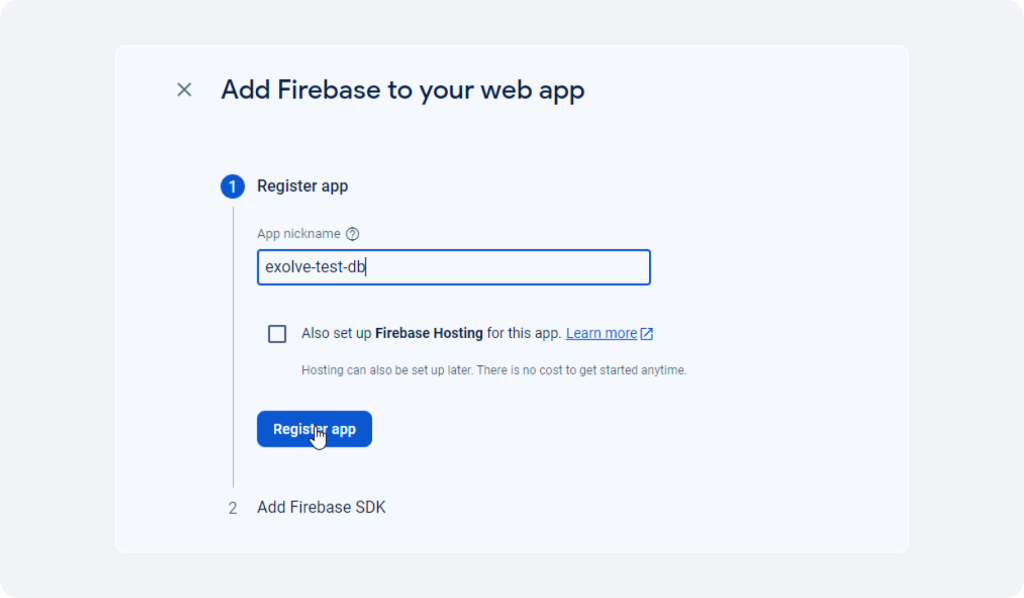Click the vertical stepper line under step 1
1024x598 pixels.
click(233, 346)
